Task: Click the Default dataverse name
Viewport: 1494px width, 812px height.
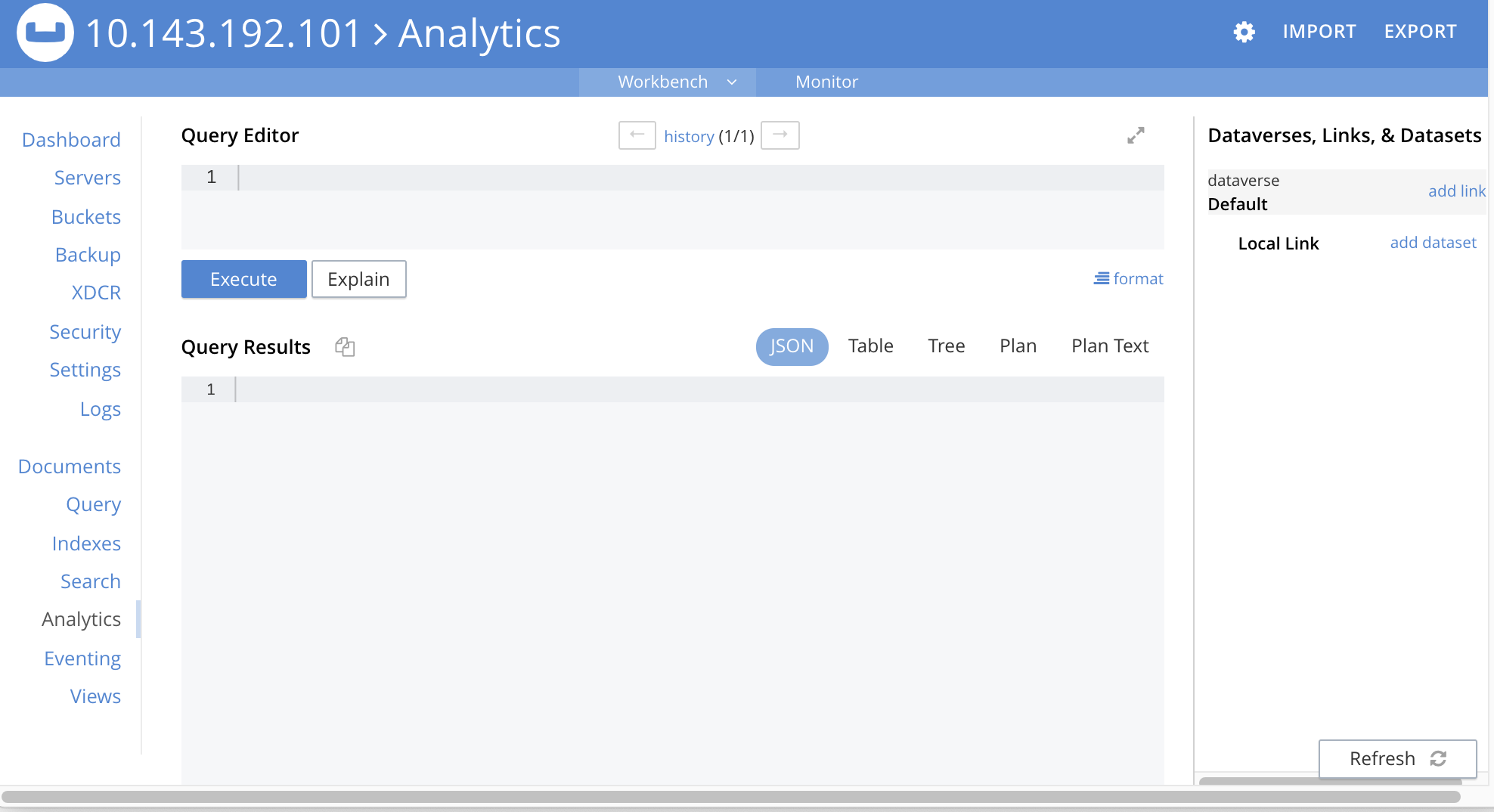Action: (x=1237, y=204)
